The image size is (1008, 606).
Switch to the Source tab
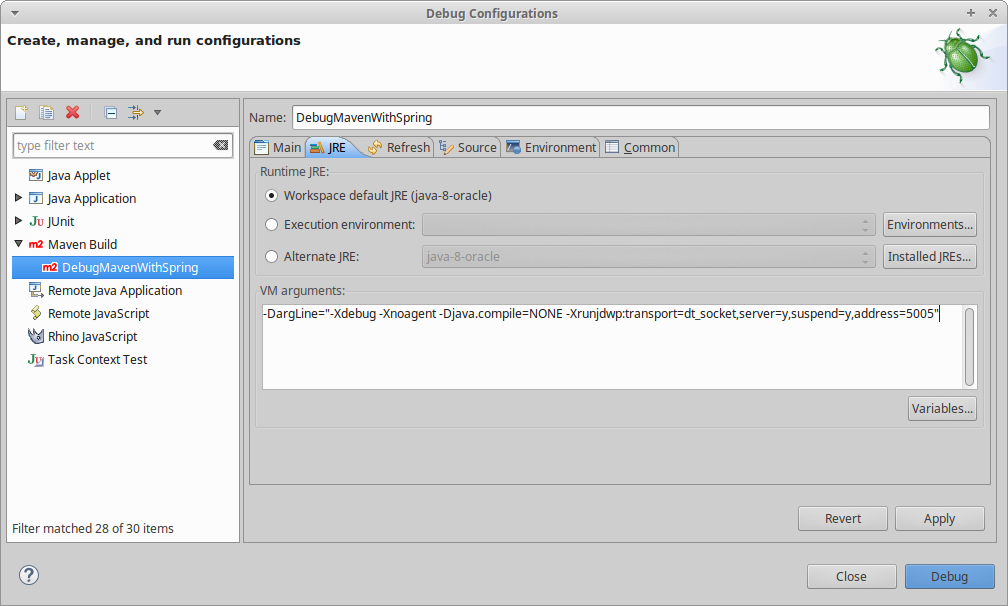click(468, 148)
